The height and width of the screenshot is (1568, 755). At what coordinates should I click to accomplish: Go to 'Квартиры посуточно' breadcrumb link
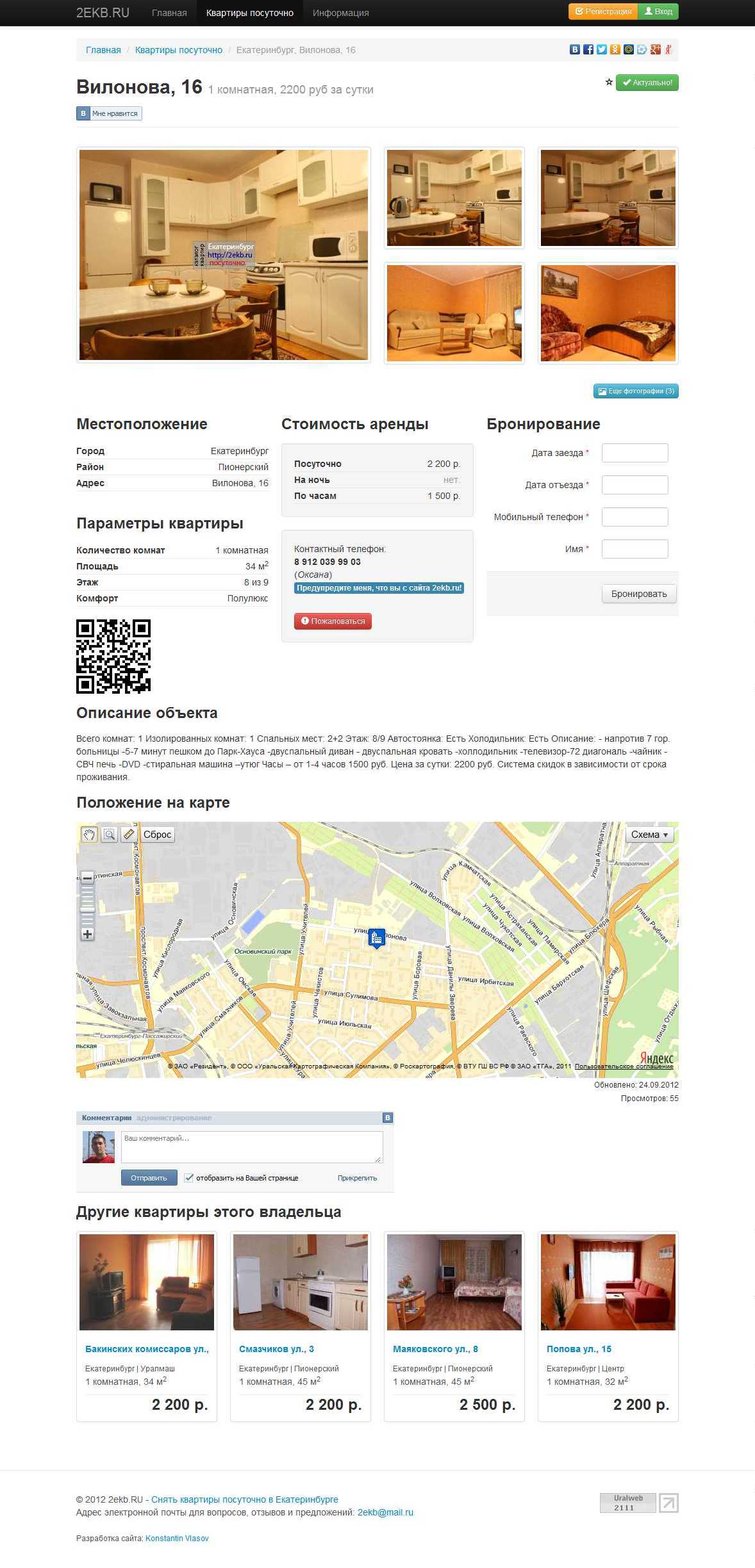(179, 50)
